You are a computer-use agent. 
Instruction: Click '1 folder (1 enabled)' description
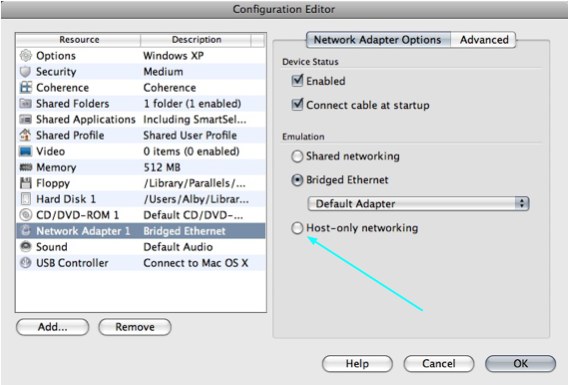(x=192, y=104)
